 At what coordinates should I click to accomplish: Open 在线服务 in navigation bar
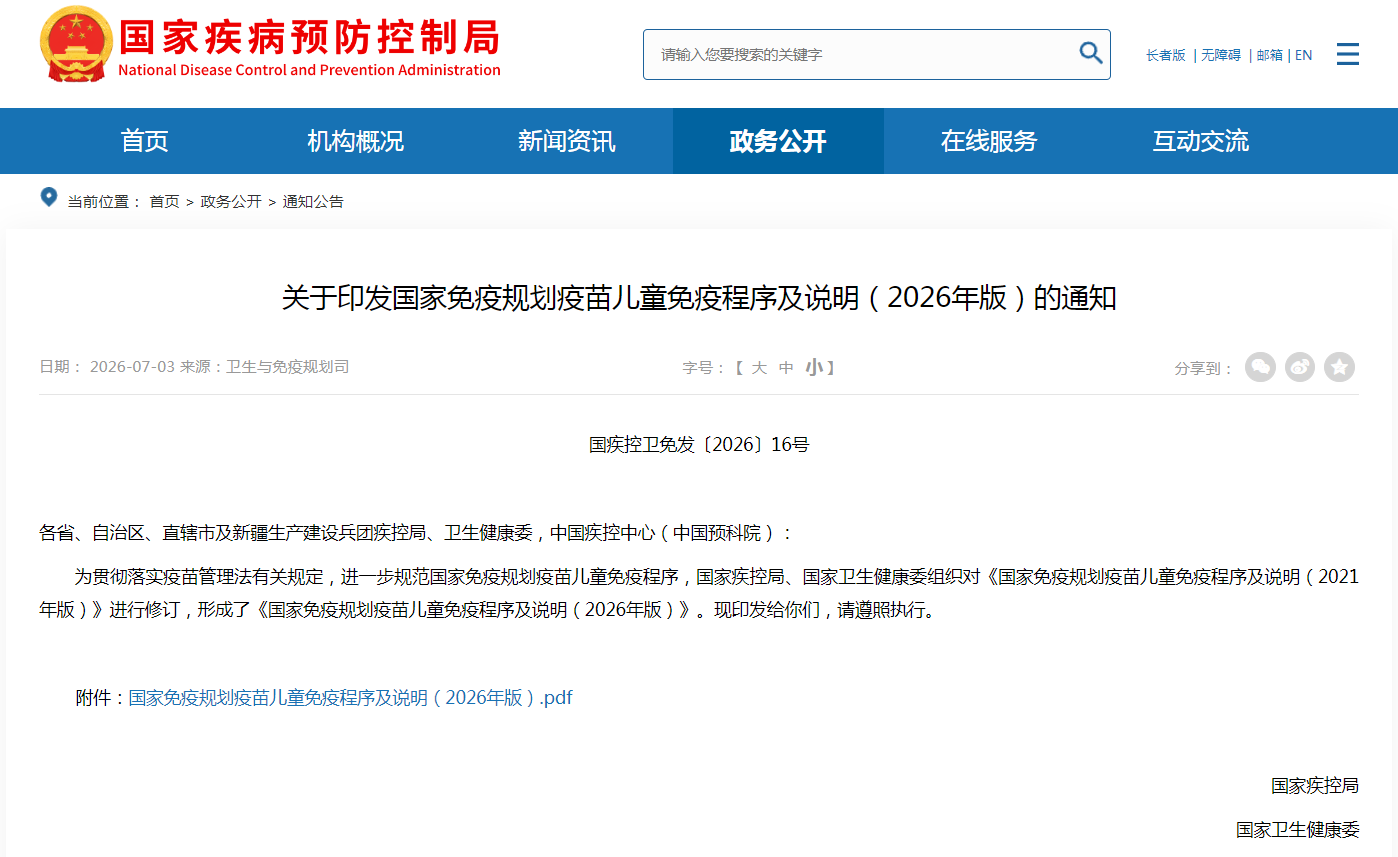989,141
